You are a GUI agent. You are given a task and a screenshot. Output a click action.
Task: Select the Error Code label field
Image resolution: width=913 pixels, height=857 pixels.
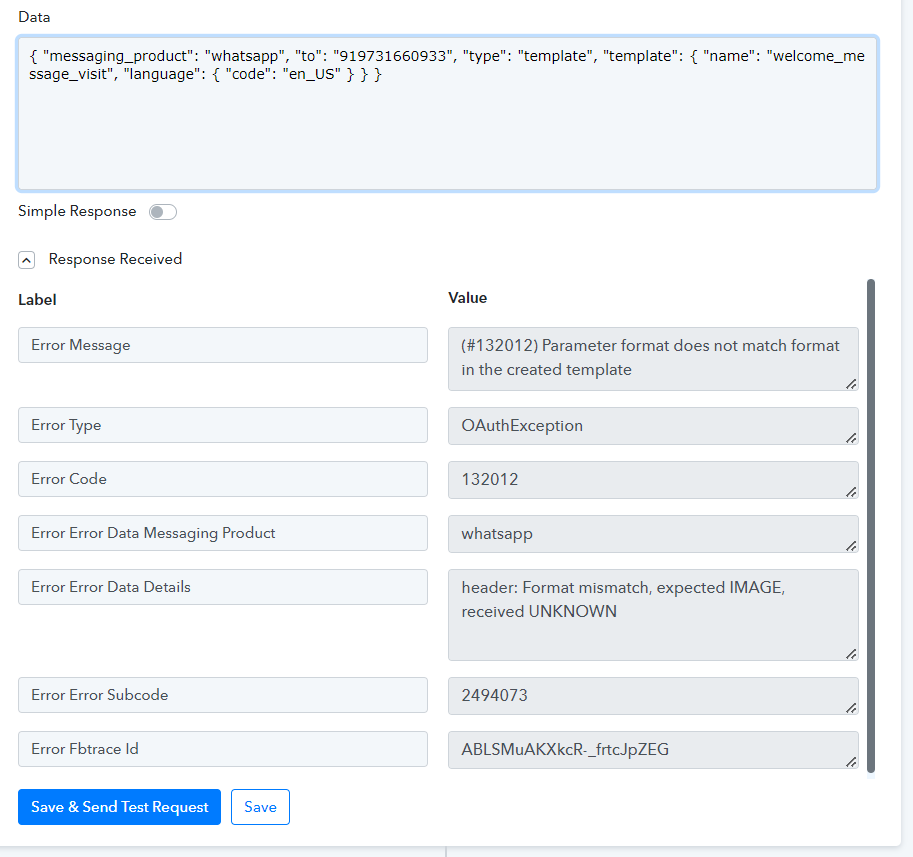coord(223,479)
